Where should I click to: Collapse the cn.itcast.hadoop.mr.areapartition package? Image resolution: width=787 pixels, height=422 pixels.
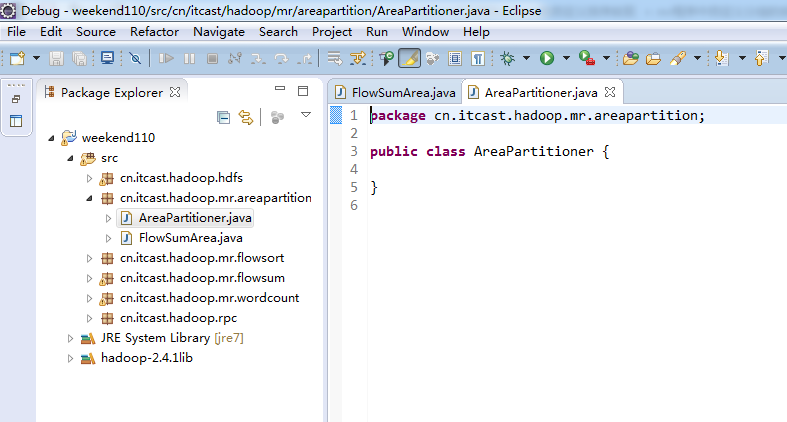(x=90, y=198)
